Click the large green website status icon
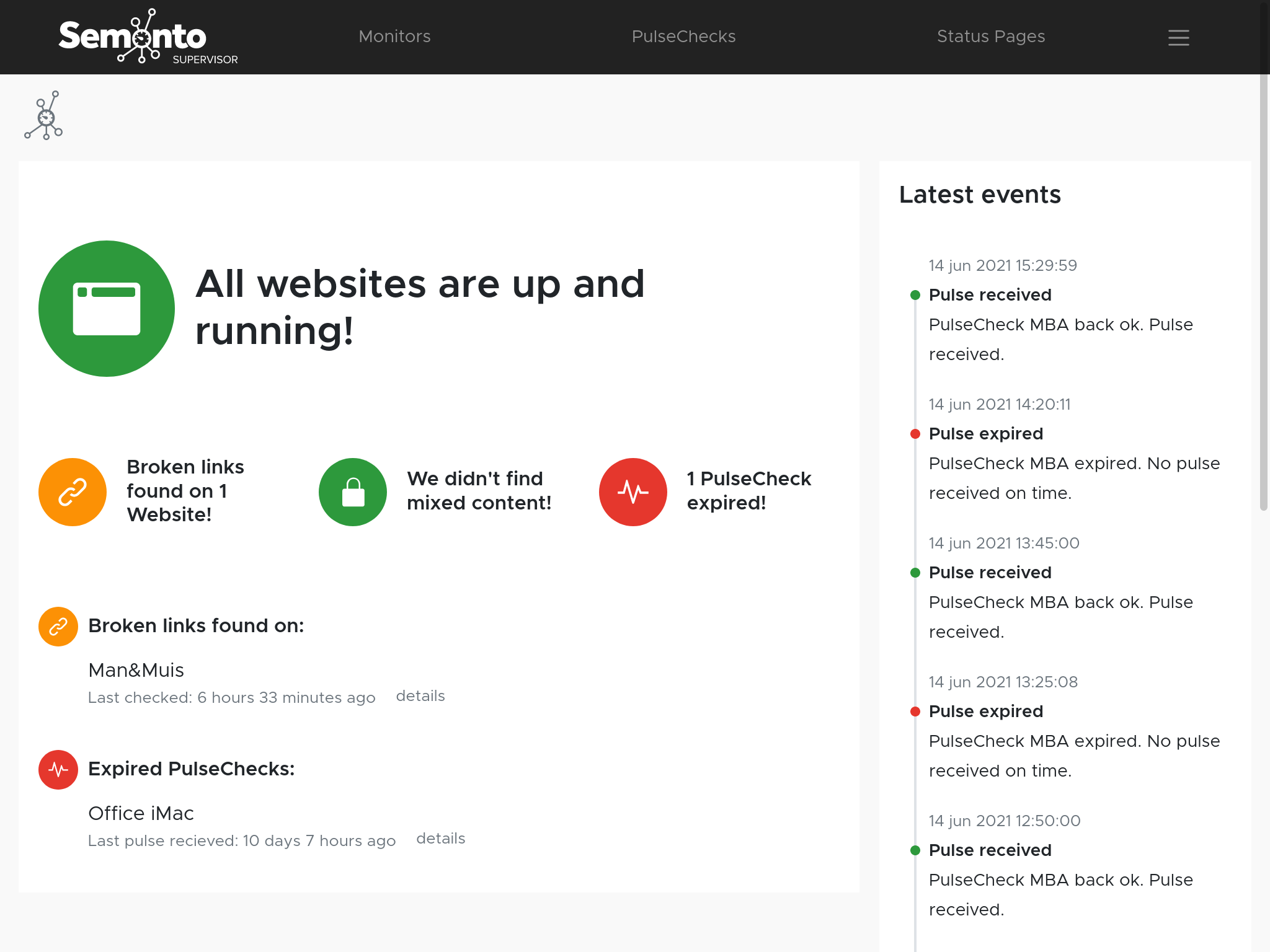Viewport: 1270px width, 952px height. tap(107, 309)
